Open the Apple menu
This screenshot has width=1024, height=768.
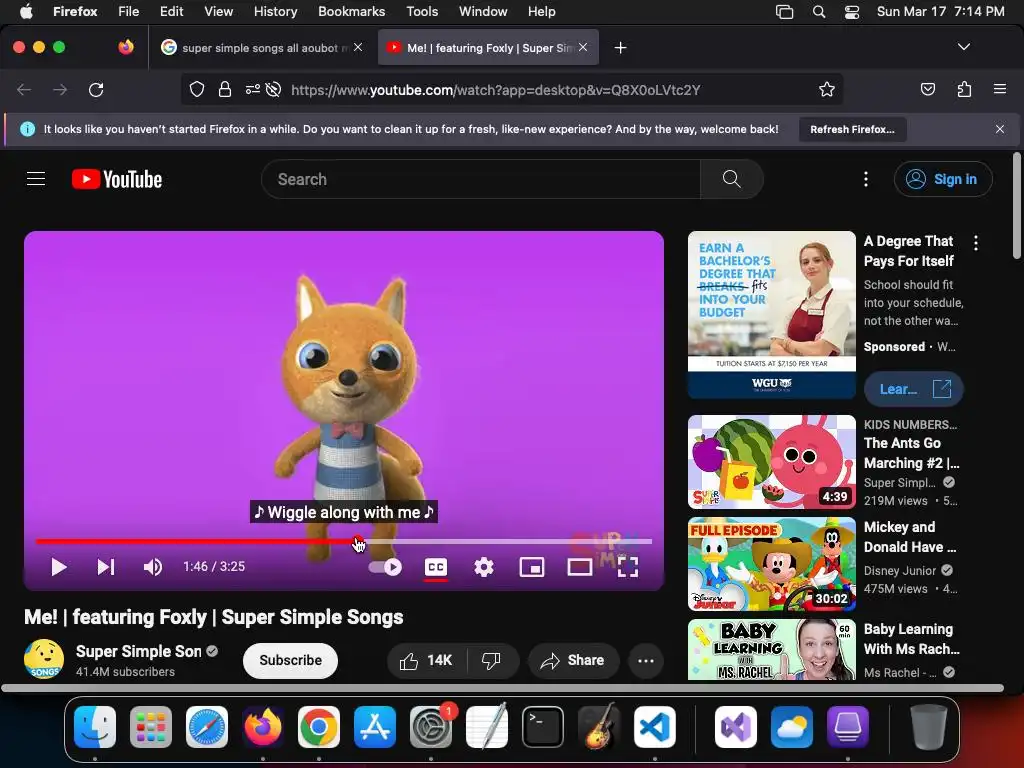pos(26,11)
